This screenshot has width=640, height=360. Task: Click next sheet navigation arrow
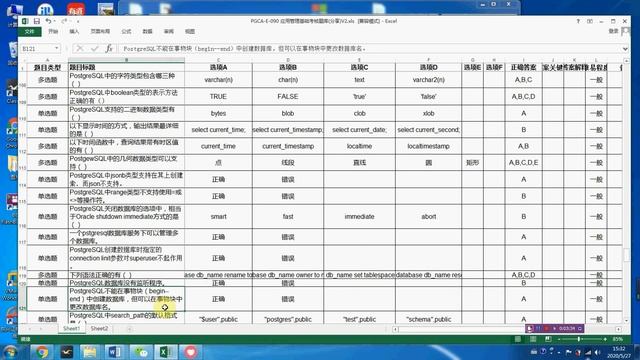click(x=41, y=329)
